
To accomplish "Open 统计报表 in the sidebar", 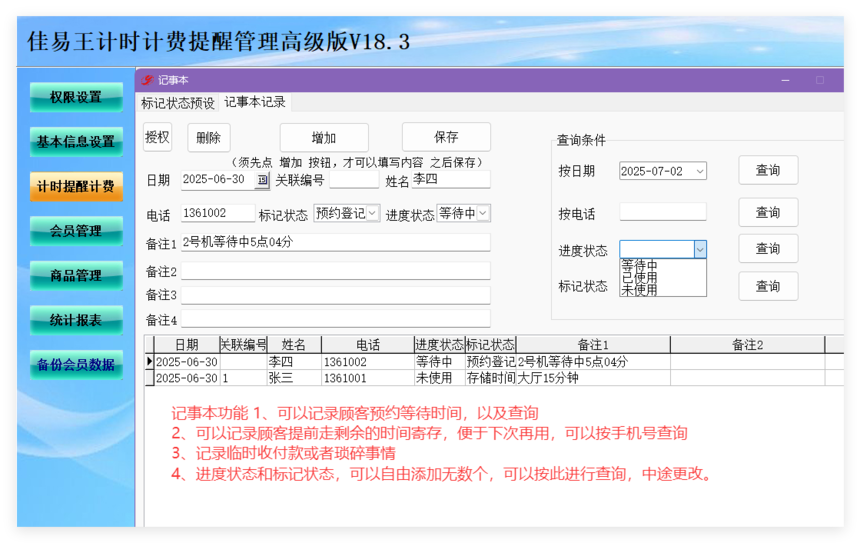I will click(76, 320).
